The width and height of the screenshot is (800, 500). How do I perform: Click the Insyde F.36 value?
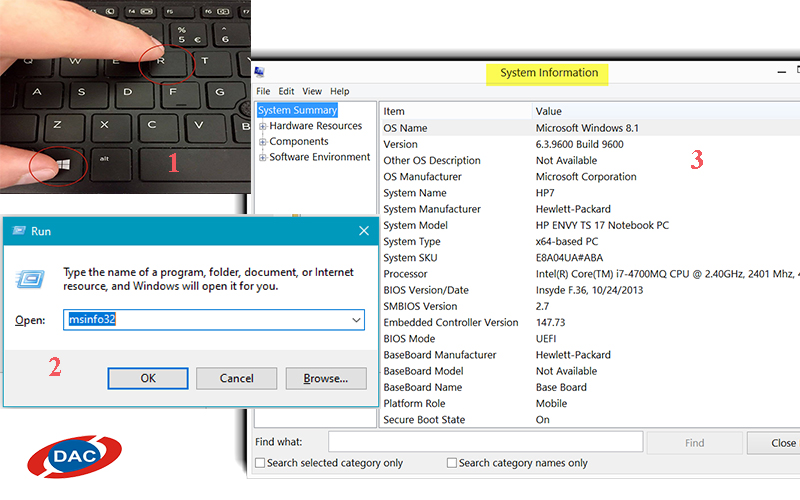point(589,290)
